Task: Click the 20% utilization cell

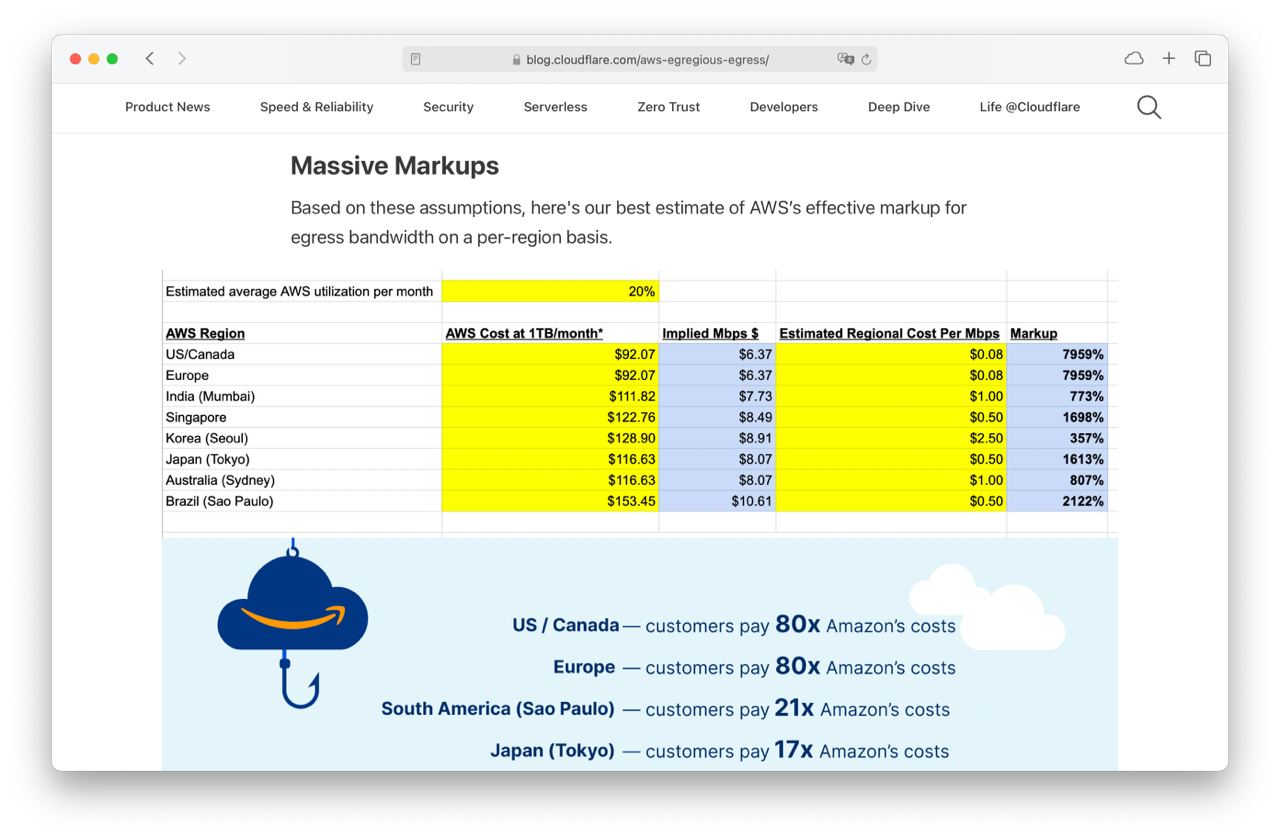Action: 550,291
